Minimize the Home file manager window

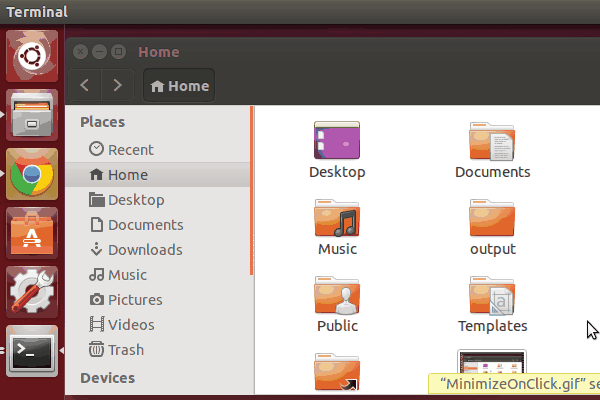coord(99,52)
